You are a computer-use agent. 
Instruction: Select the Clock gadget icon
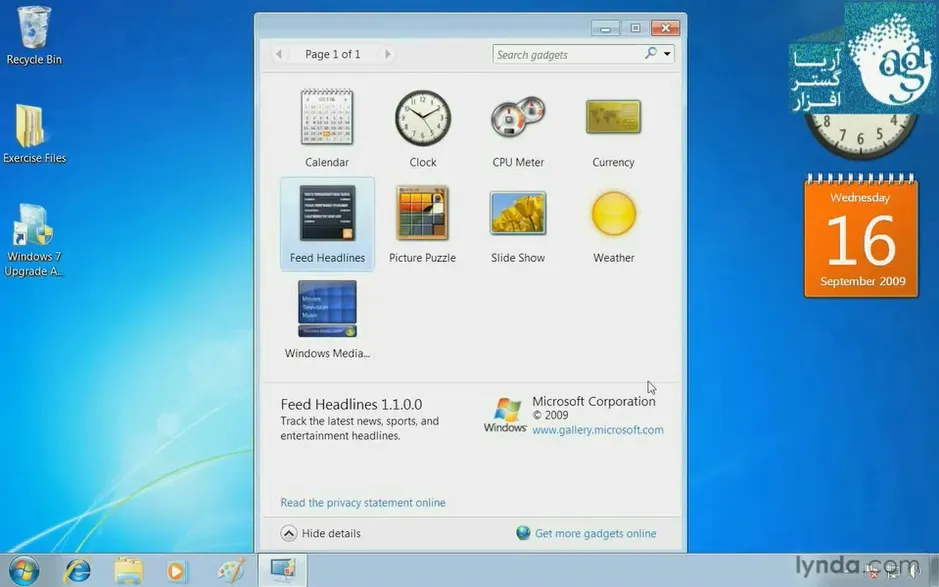click(423, 117)
